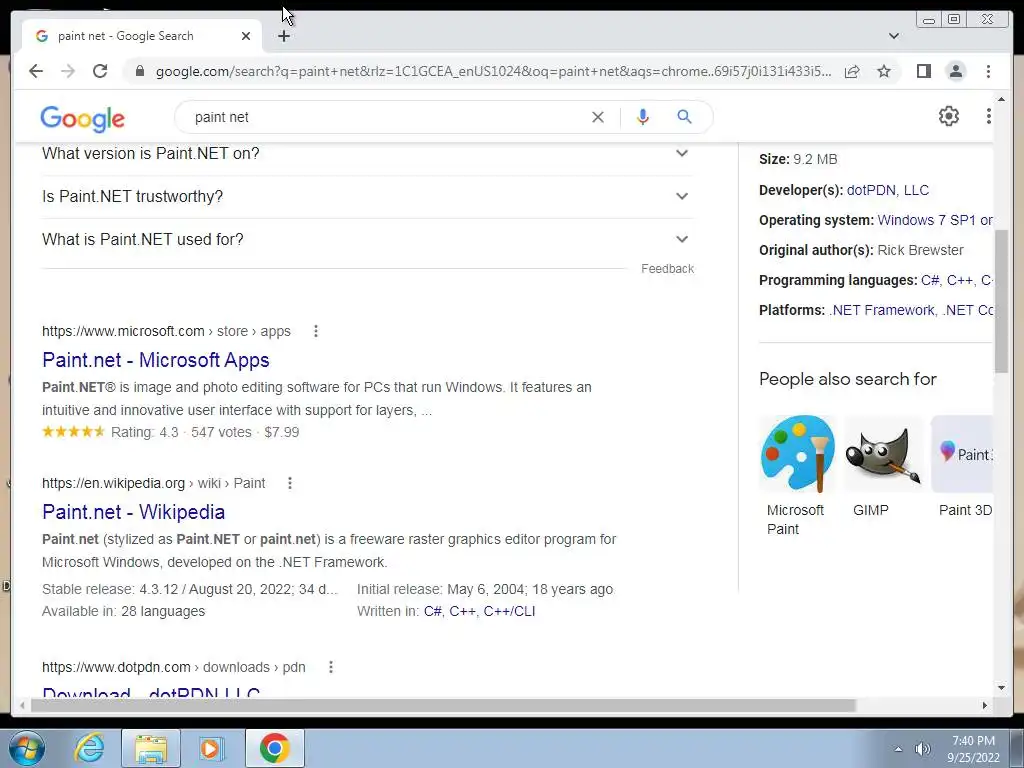The height and width of the screenshot is (768, 1024).
Task: Launch Internet Explorer from the taskbar
Action: [89, 748]
